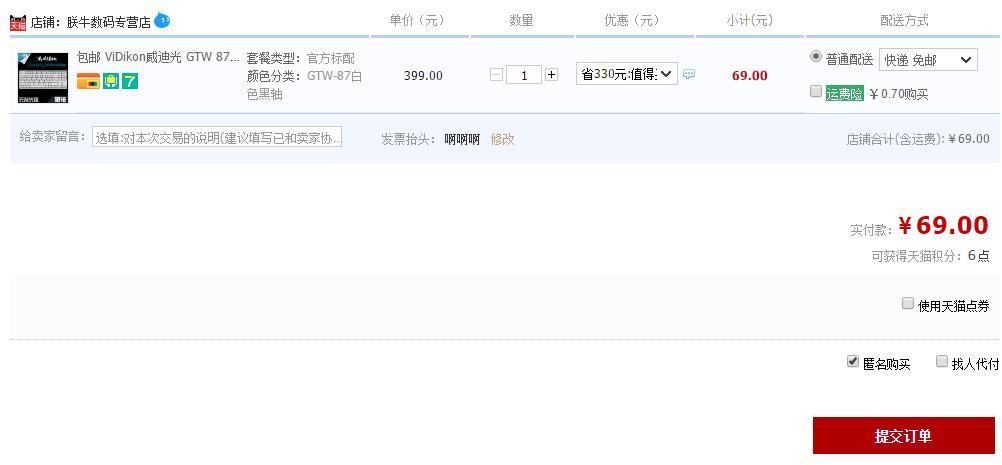The width and height of the screenshot is (1002, 465).
Task: Increase quantity with the plus button
Action: [x=551, y=75]
